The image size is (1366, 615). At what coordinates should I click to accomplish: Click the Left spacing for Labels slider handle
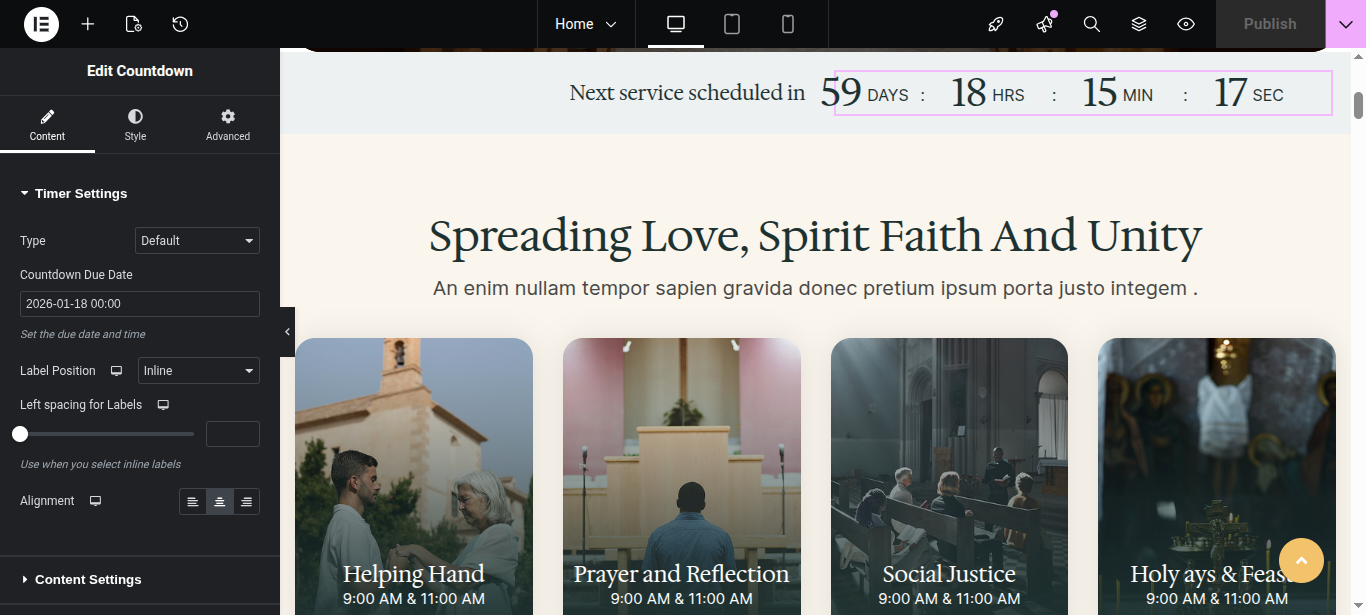20,434
